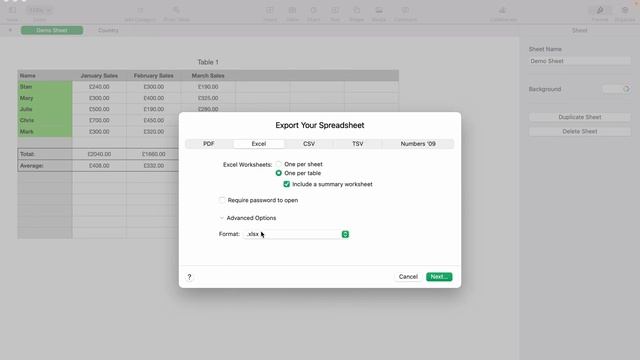
Task: Click the Table toolbar icon
Action: 292,10
